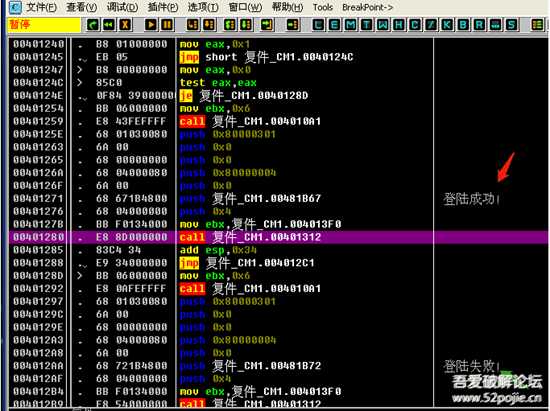Screen dimensions: 550x411
Task: Click 'push 复件_CM1.00481B72' instruction
Action: (x=250, y=366)
